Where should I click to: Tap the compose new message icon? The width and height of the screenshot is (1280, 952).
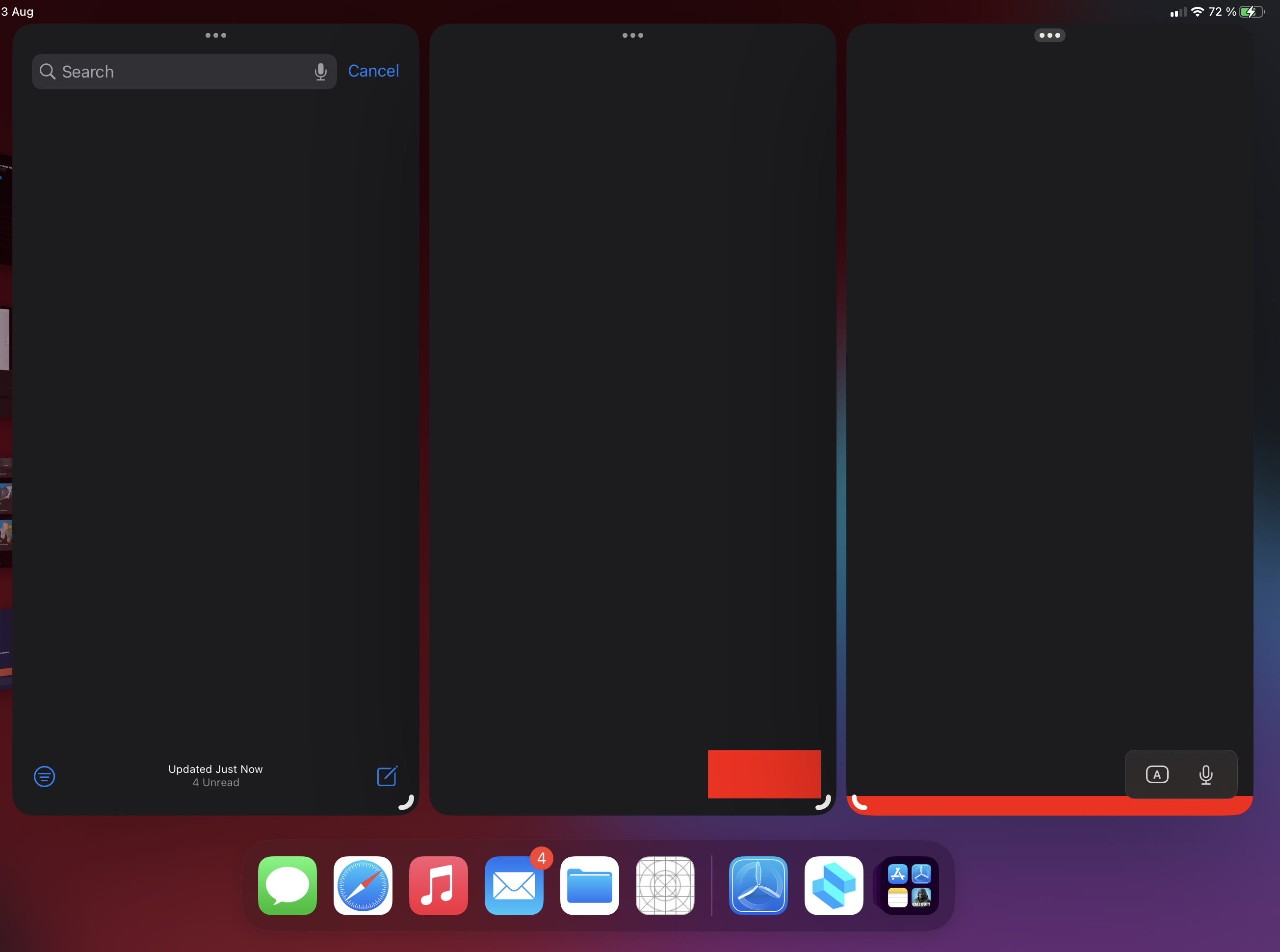387,776
